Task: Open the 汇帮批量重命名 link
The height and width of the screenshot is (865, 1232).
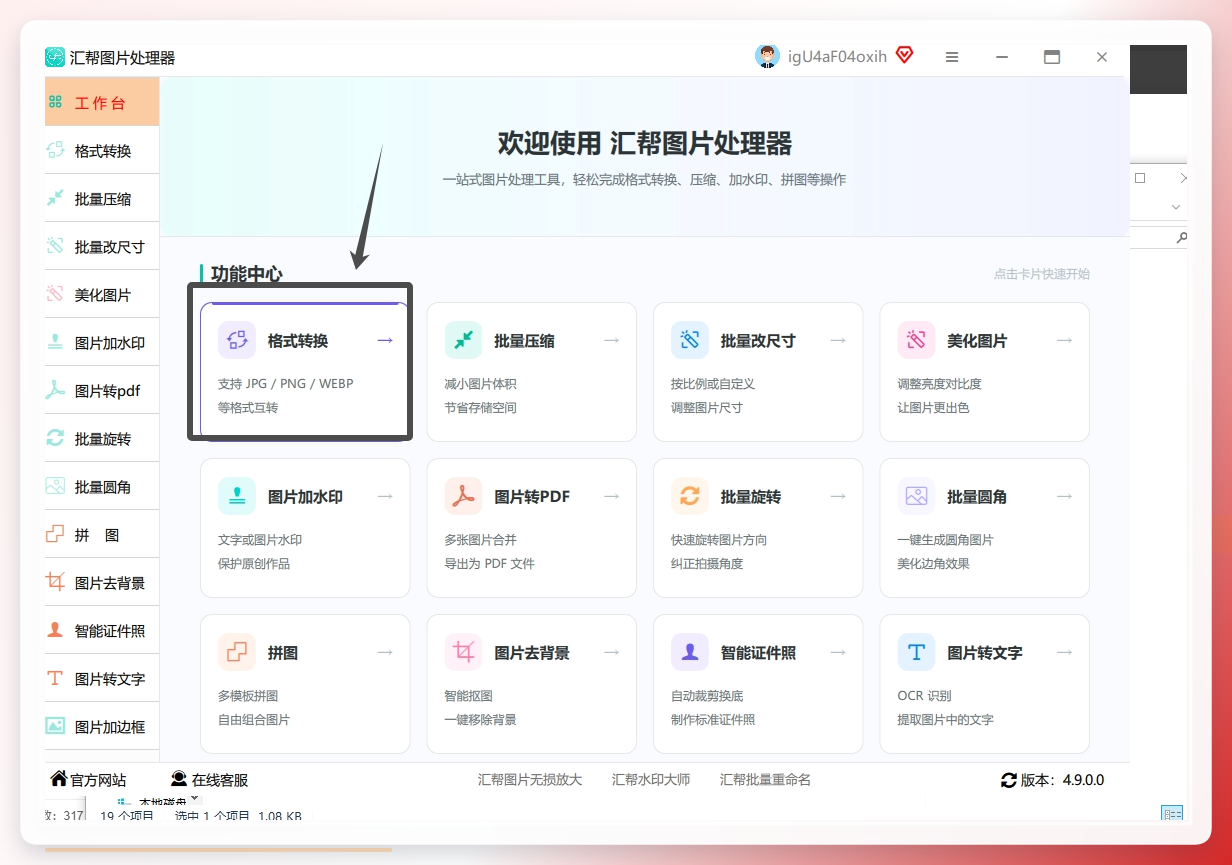Action: click(765, 780)
